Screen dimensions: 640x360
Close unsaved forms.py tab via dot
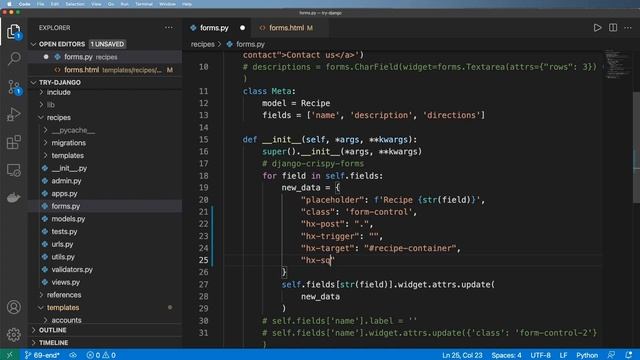(242, 28)
